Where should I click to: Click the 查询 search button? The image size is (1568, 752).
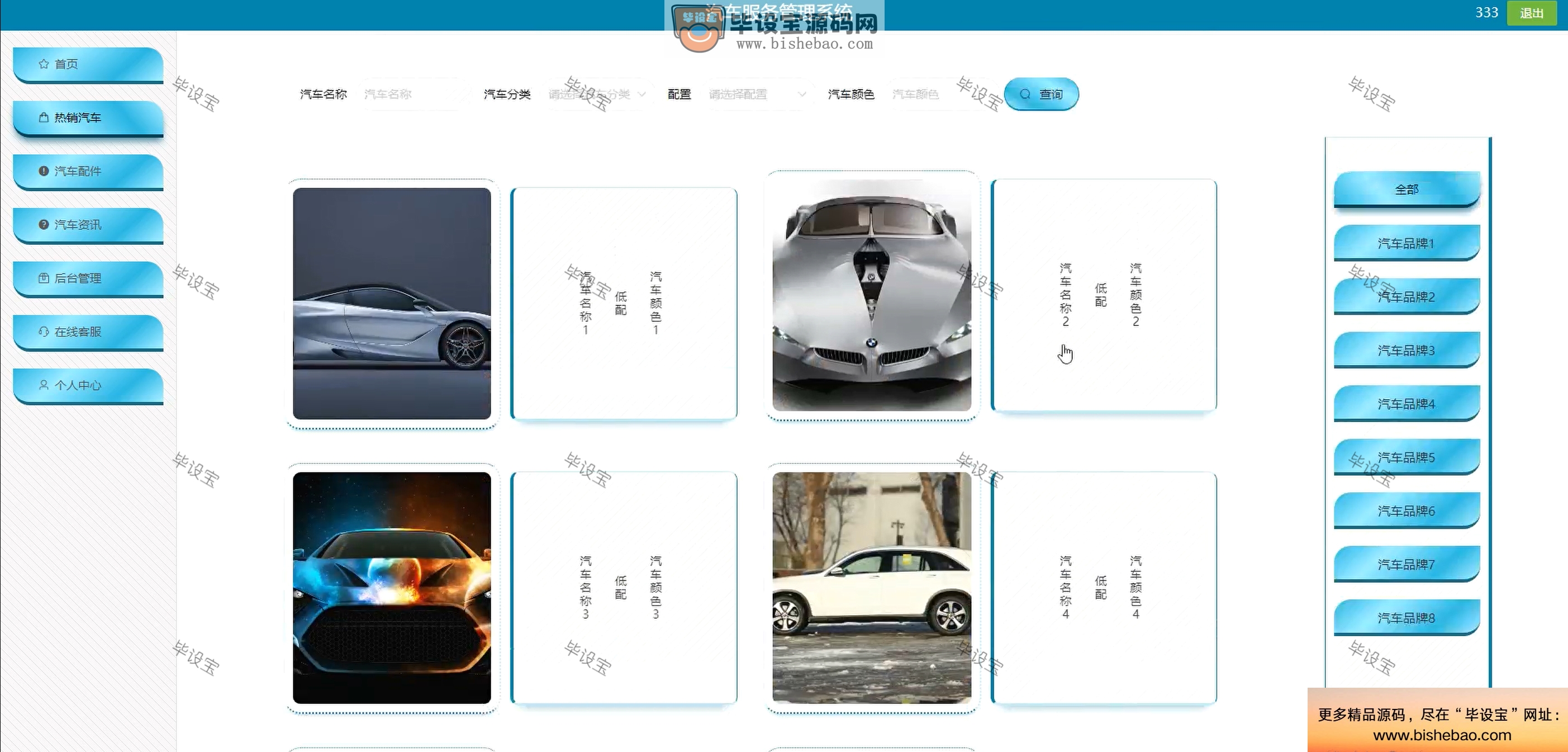tap(1042, 94)
